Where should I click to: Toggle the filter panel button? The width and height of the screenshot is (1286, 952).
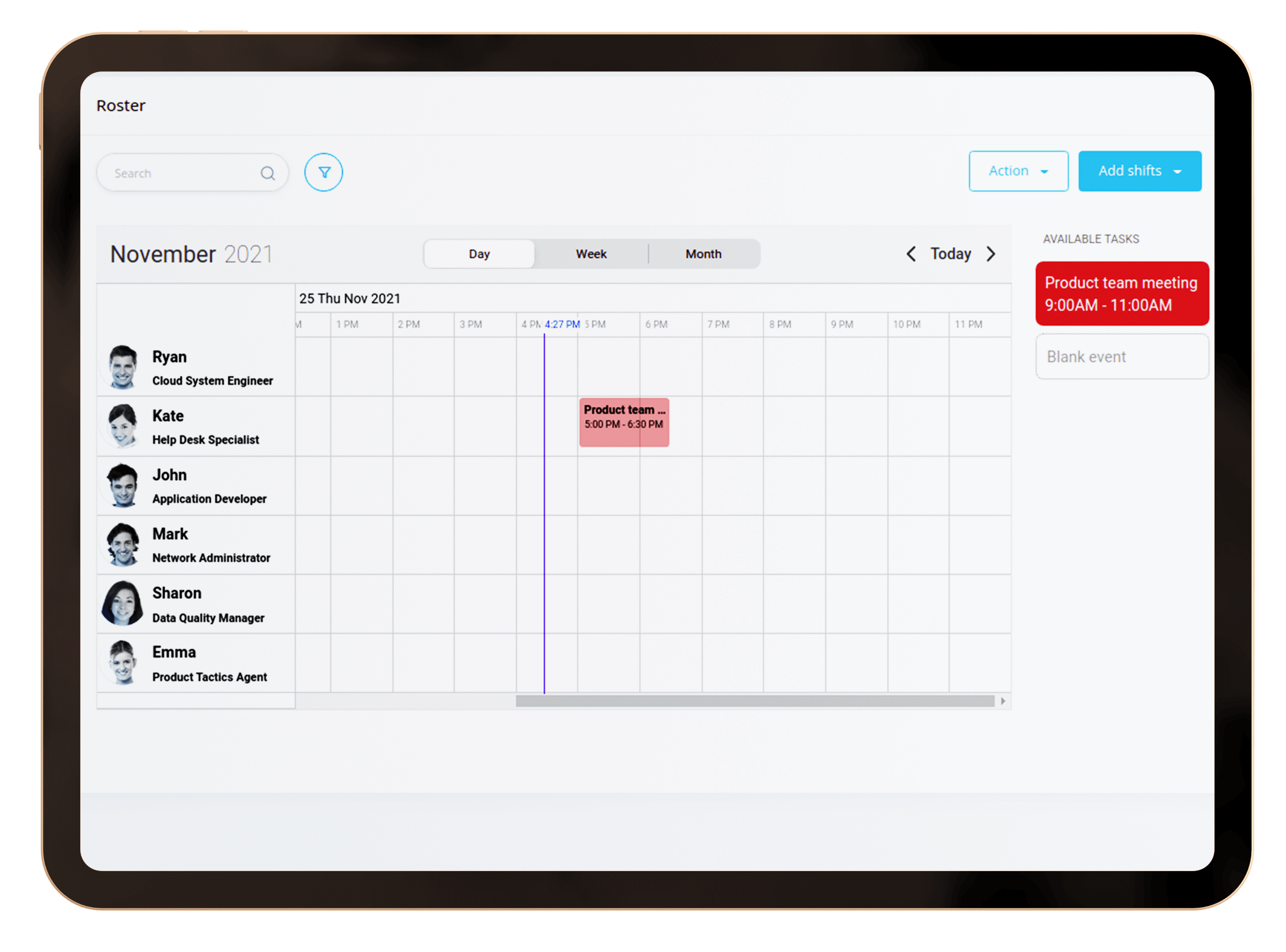point(324,172)
